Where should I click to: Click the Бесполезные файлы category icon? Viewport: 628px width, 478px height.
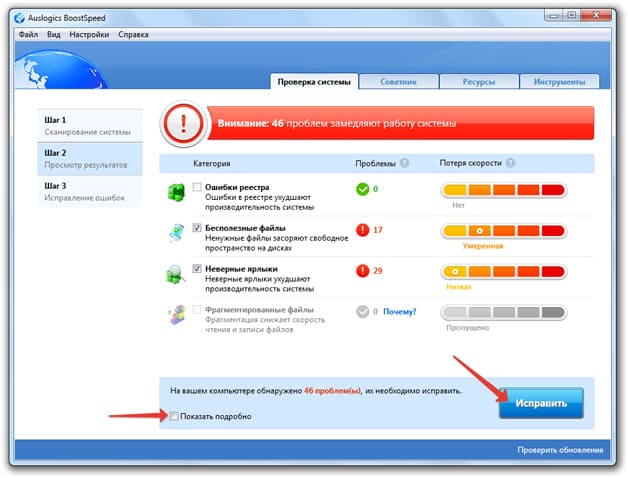coord(176,233)
